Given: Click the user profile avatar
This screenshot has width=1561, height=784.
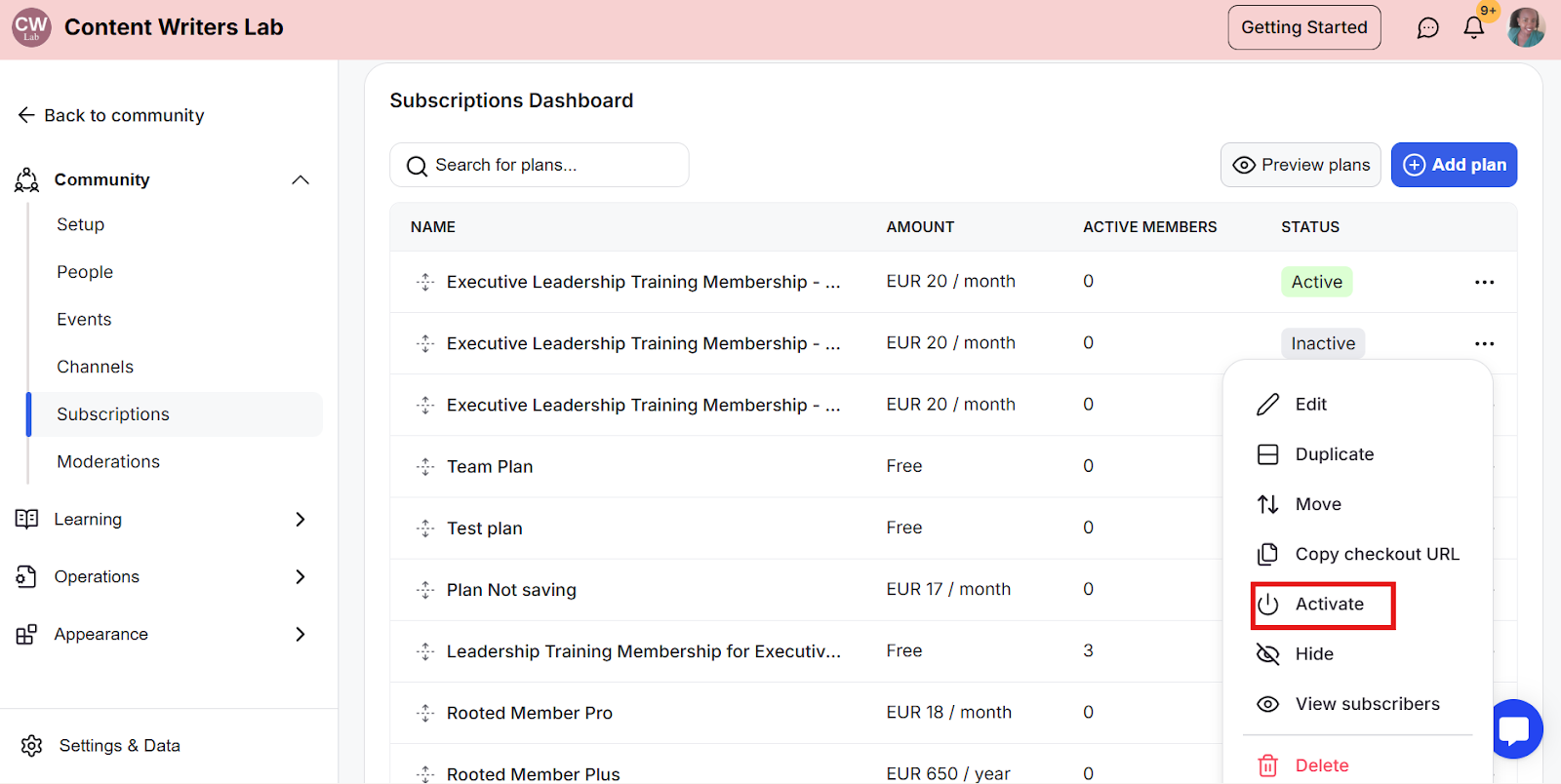Looking at the screenshot, I should [x=1525, y=27].
